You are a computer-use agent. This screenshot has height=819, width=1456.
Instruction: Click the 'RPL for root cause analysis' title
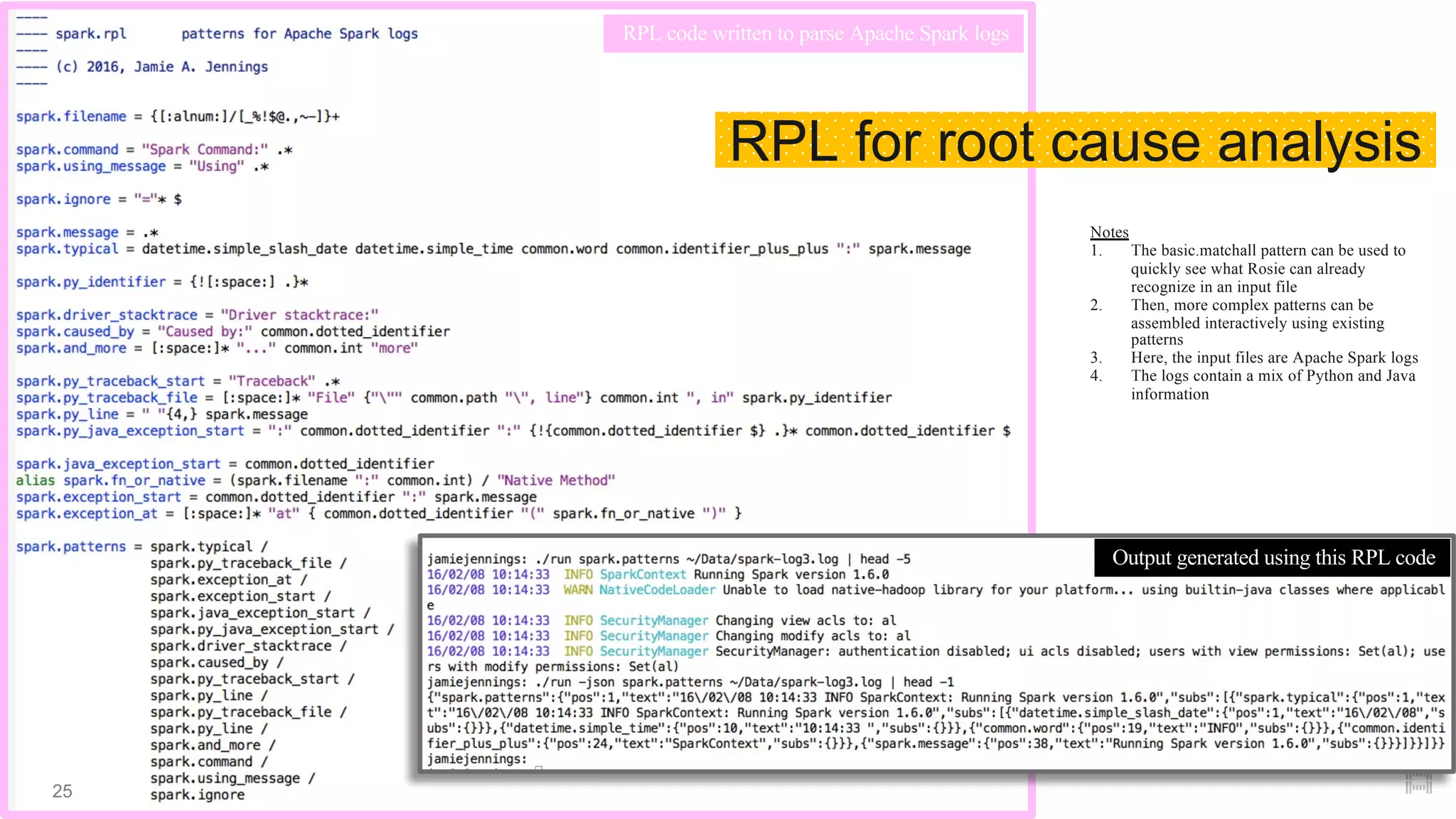(1075, 141)
